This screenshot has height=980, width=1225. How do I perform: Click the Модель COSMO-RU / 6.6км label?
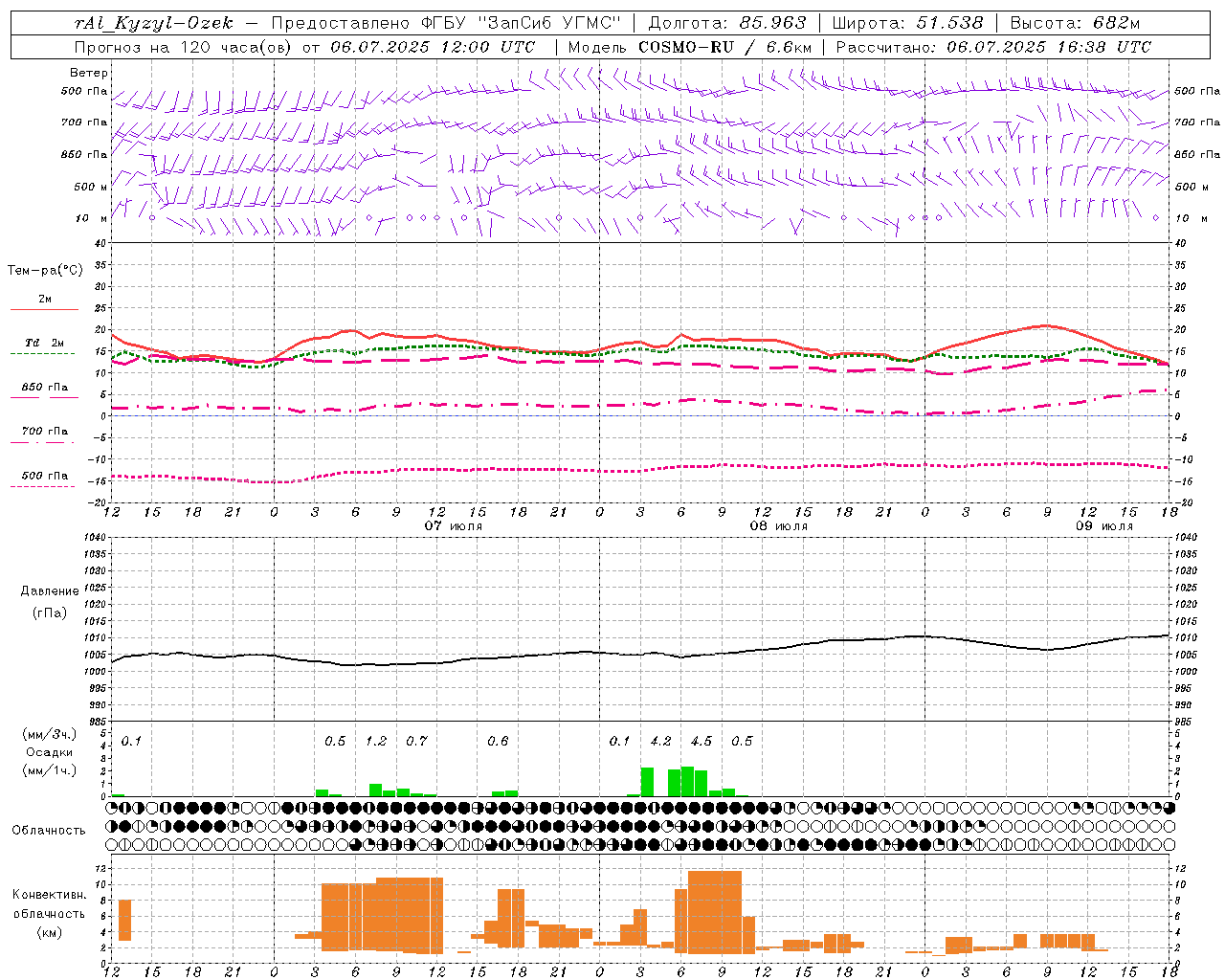tap(689, 47)
